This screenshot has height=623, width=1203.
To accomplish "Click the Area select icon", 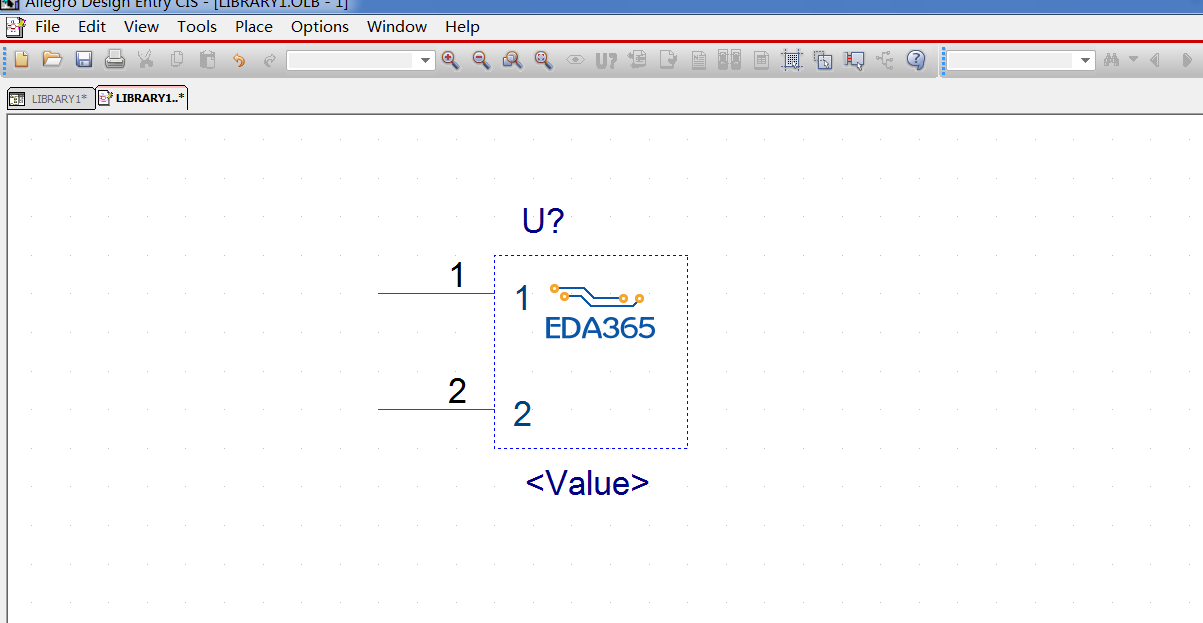I will click(823, 60).
